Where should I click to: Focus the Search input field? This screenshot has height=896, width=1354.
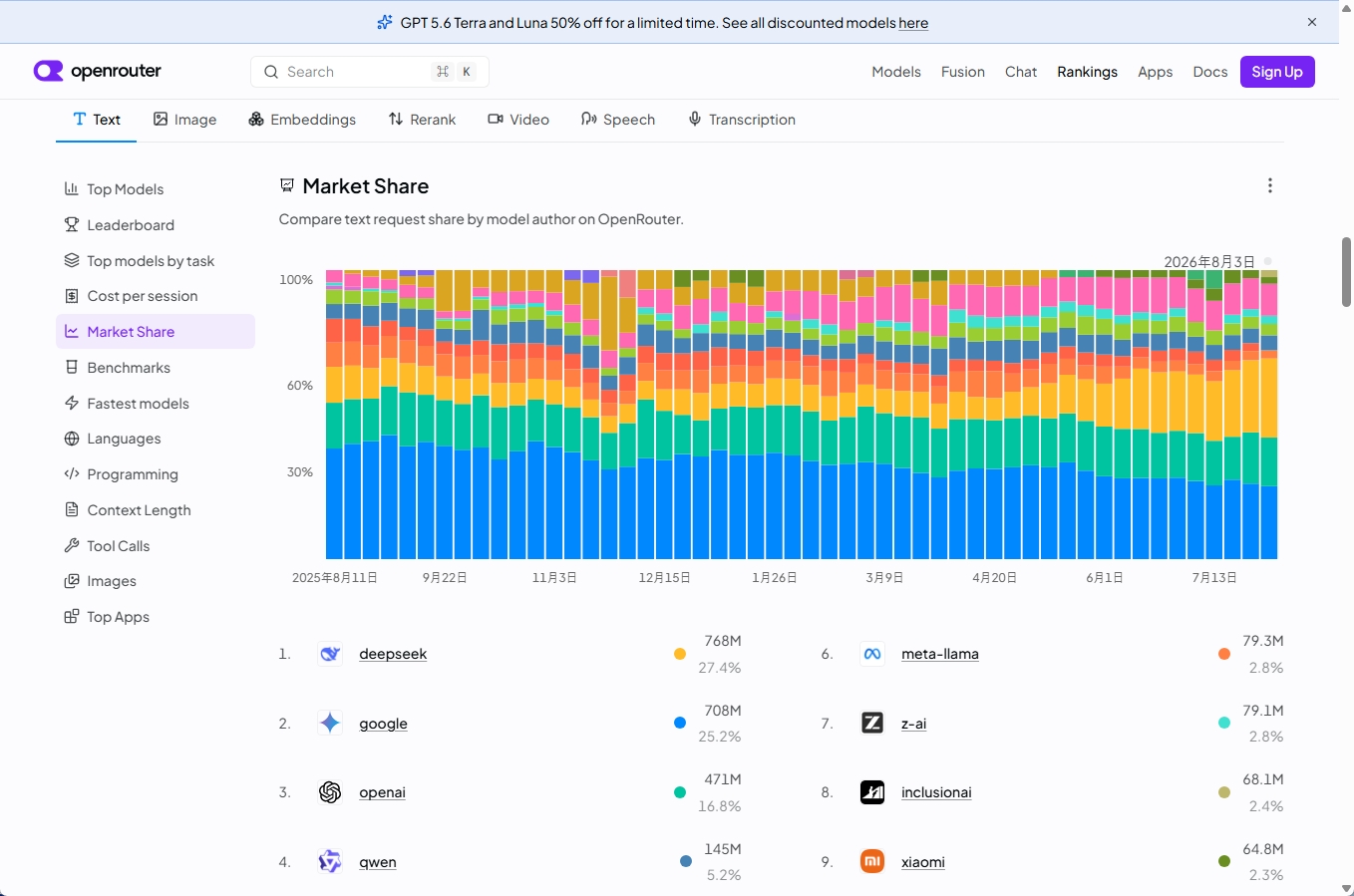[370, 72]
